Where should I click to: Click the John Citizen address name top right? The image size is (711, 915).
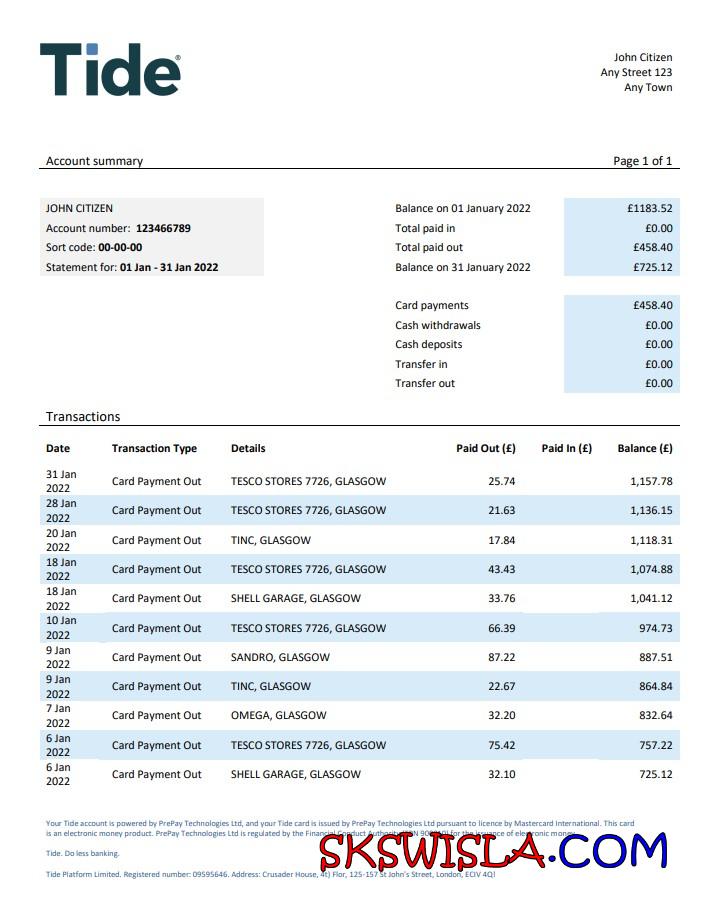click(x=642, y=57)
